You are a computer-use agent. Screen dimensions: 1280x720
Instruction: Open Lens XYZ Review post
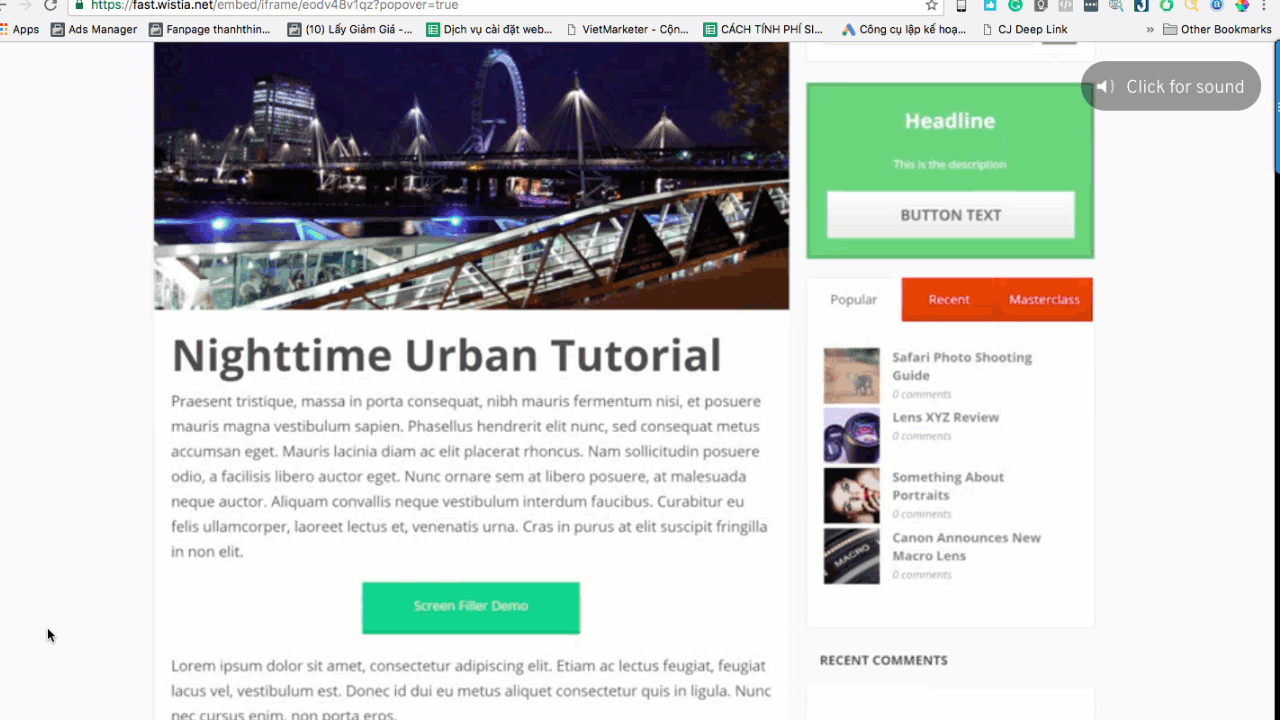(945, 417)
